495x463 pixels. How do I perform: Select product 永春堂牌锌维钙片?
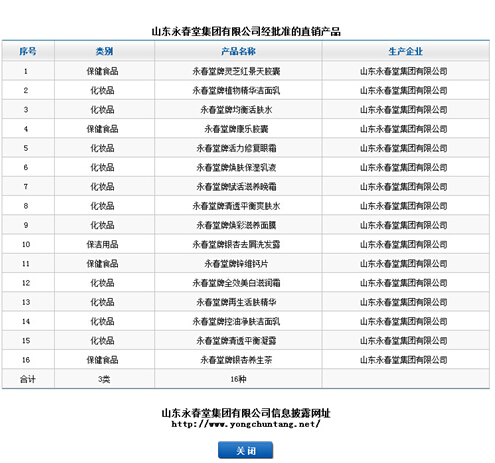(236, 264)
